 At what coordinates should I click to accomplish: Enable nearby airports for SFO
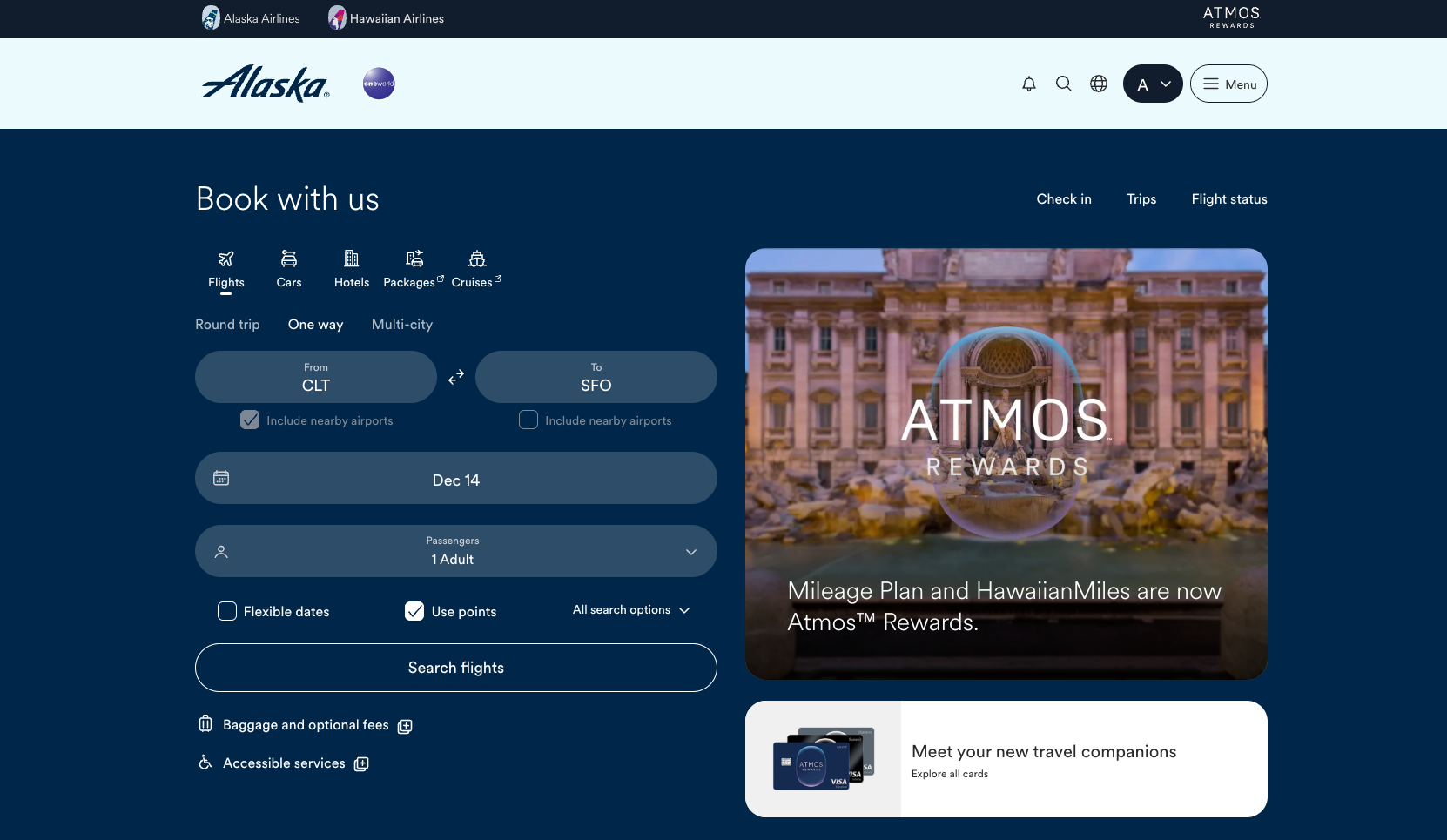(528, 420)
